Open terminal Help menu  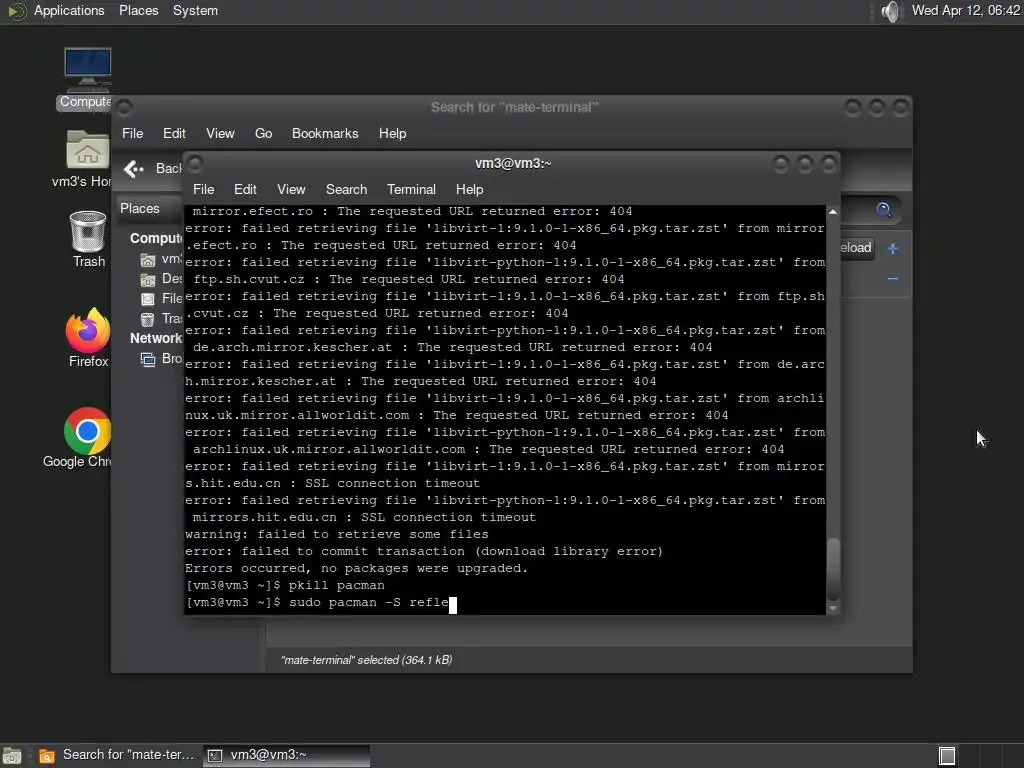[469, 189]
